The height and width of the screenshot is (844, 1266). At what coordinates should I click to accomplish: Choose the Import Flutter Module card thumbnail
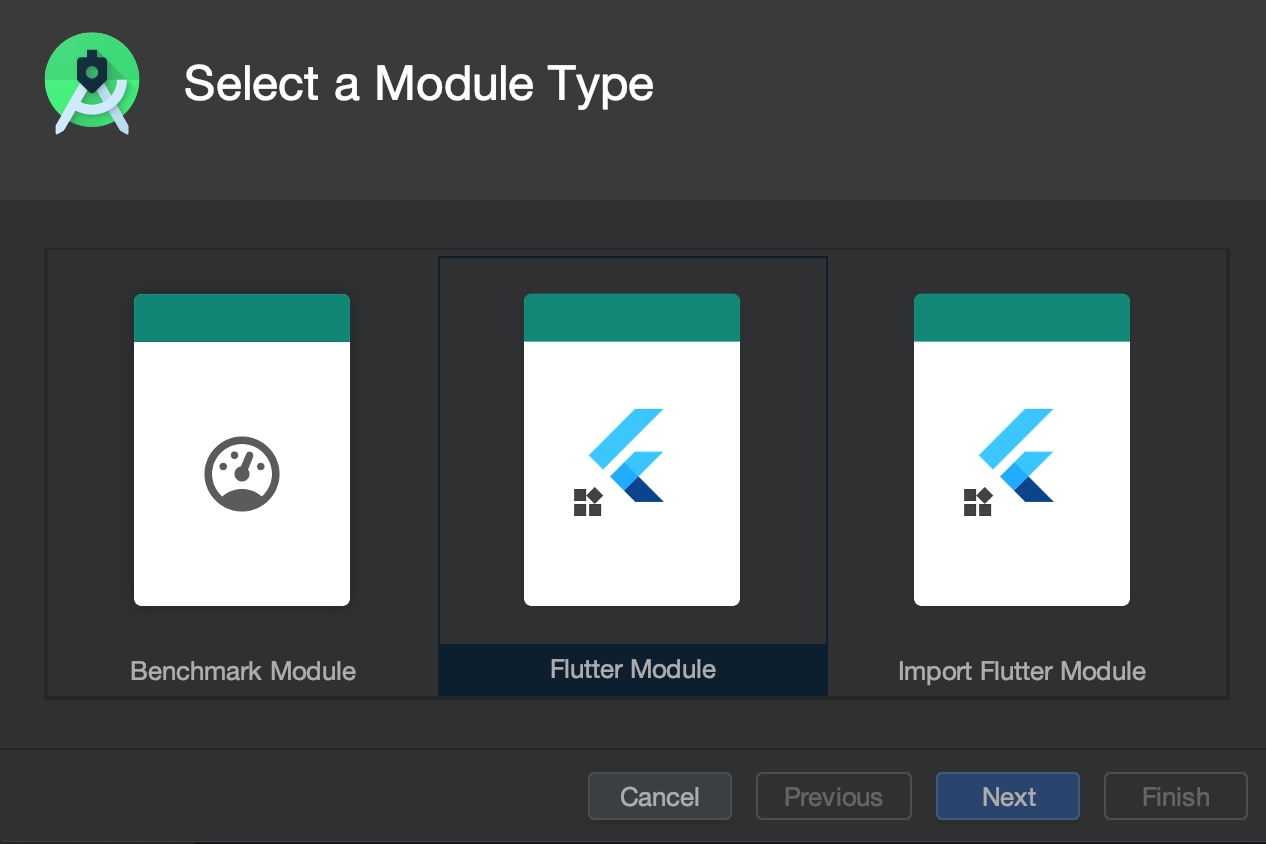click(x=1022, y=450)
